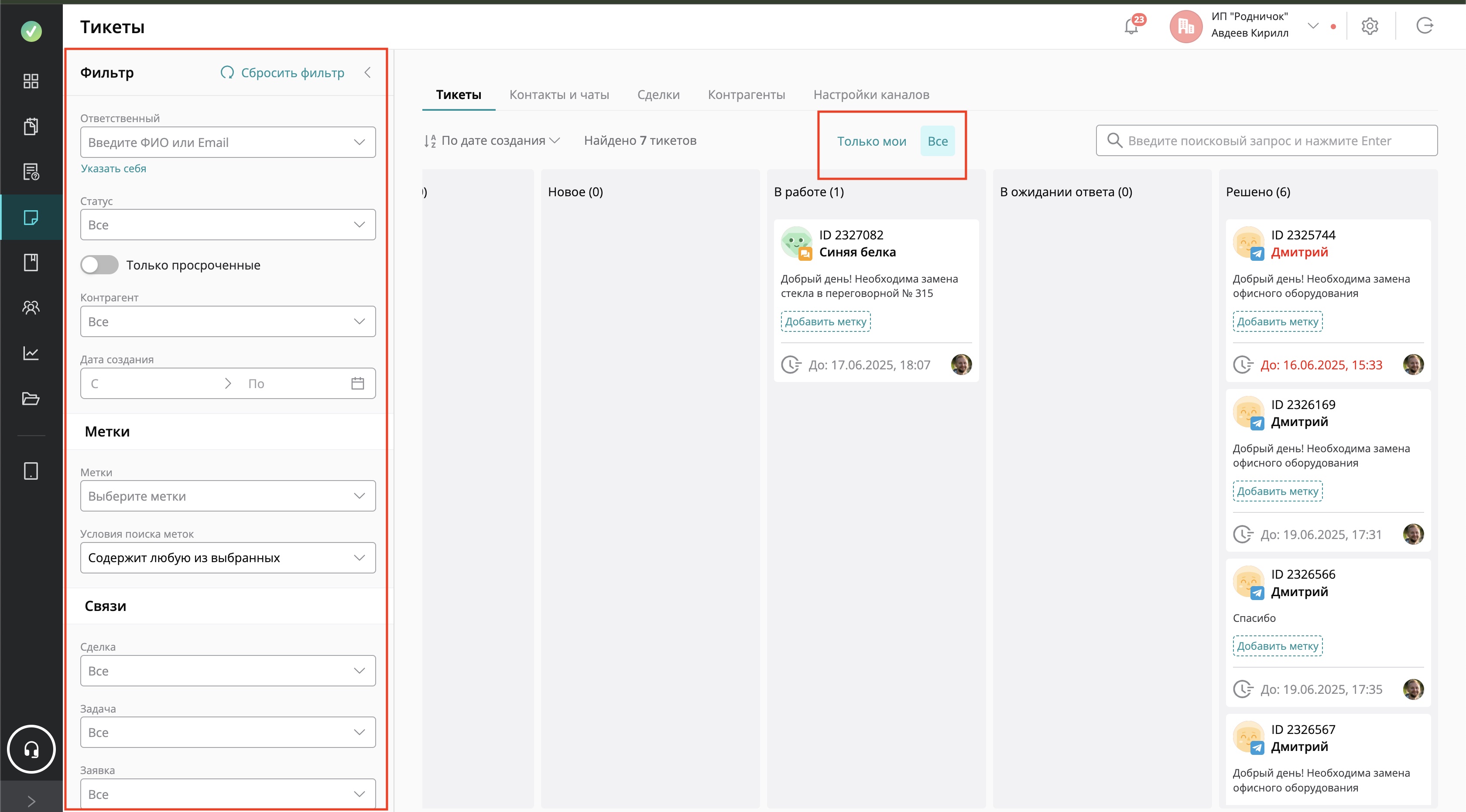Open dashboard grid icon in sidebar
Screen dimensions: 1466x812
point(31,81)
